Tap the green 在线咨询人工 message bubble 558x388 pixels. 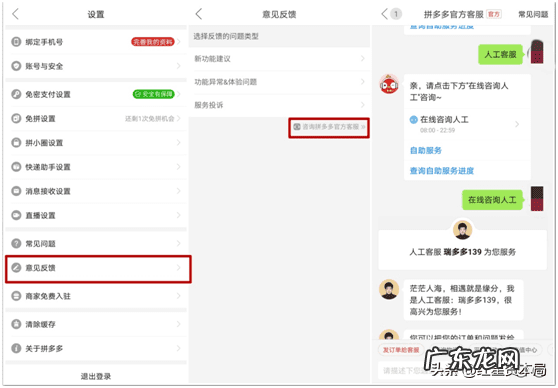click(492, 200)
